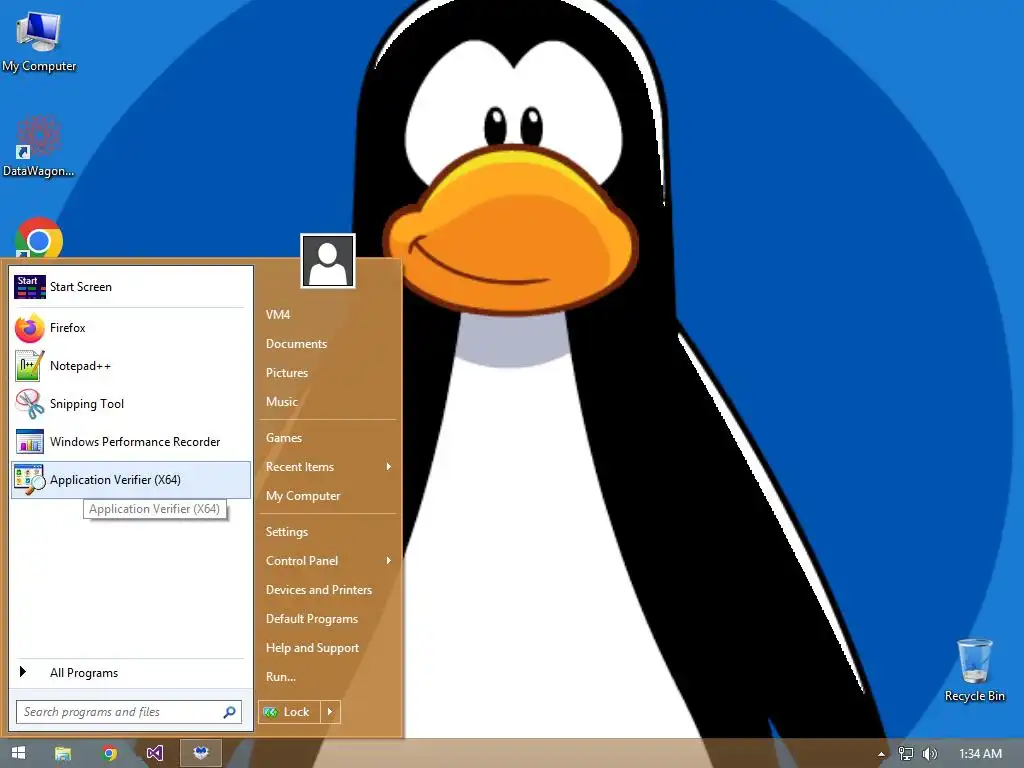
Task: Click the network icon in the system tray
Action: click(x=906, y=754)
